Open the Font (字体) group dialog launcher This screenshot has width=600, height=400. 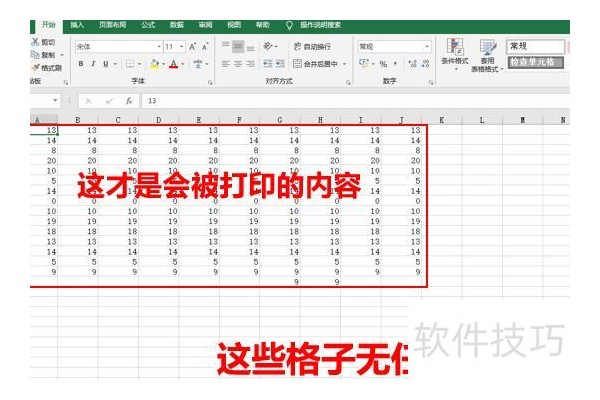coord(210,82)
